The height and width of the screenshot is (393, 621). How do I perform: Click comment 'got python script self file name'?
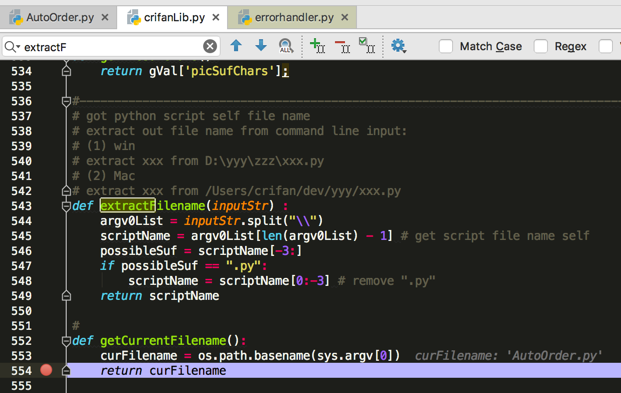point(191,116)
